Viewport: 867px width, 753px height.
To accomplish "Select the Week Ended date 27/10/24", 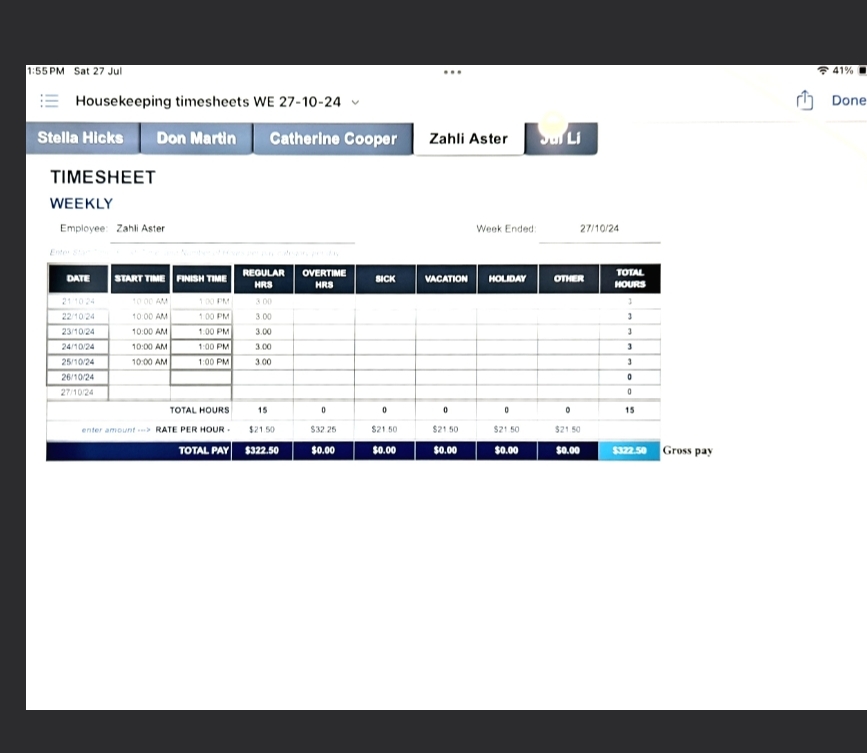I will tap(600, 228).
